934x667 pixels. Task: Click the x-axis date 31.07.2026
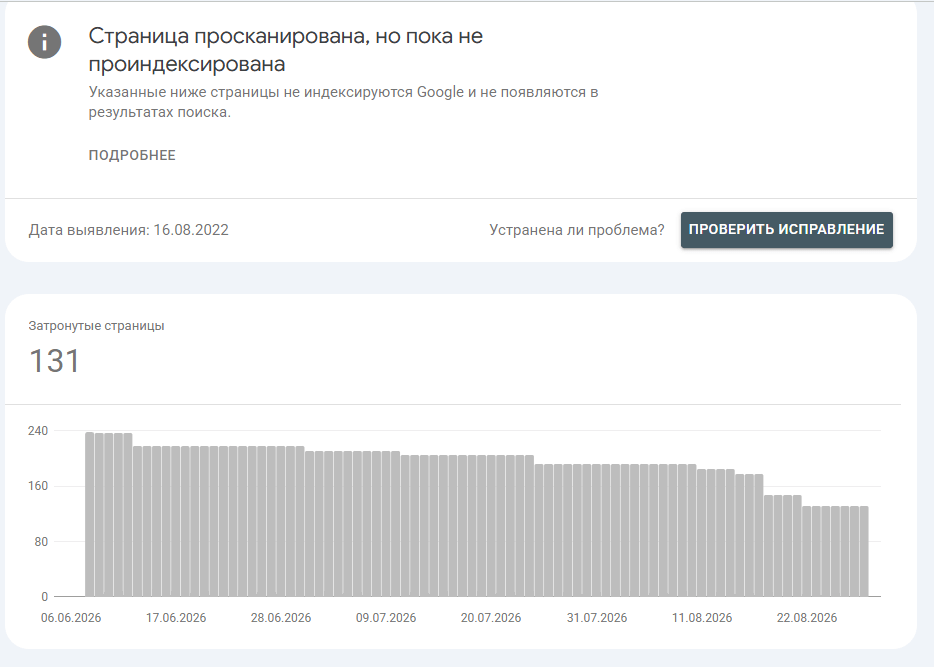point(597,618)
